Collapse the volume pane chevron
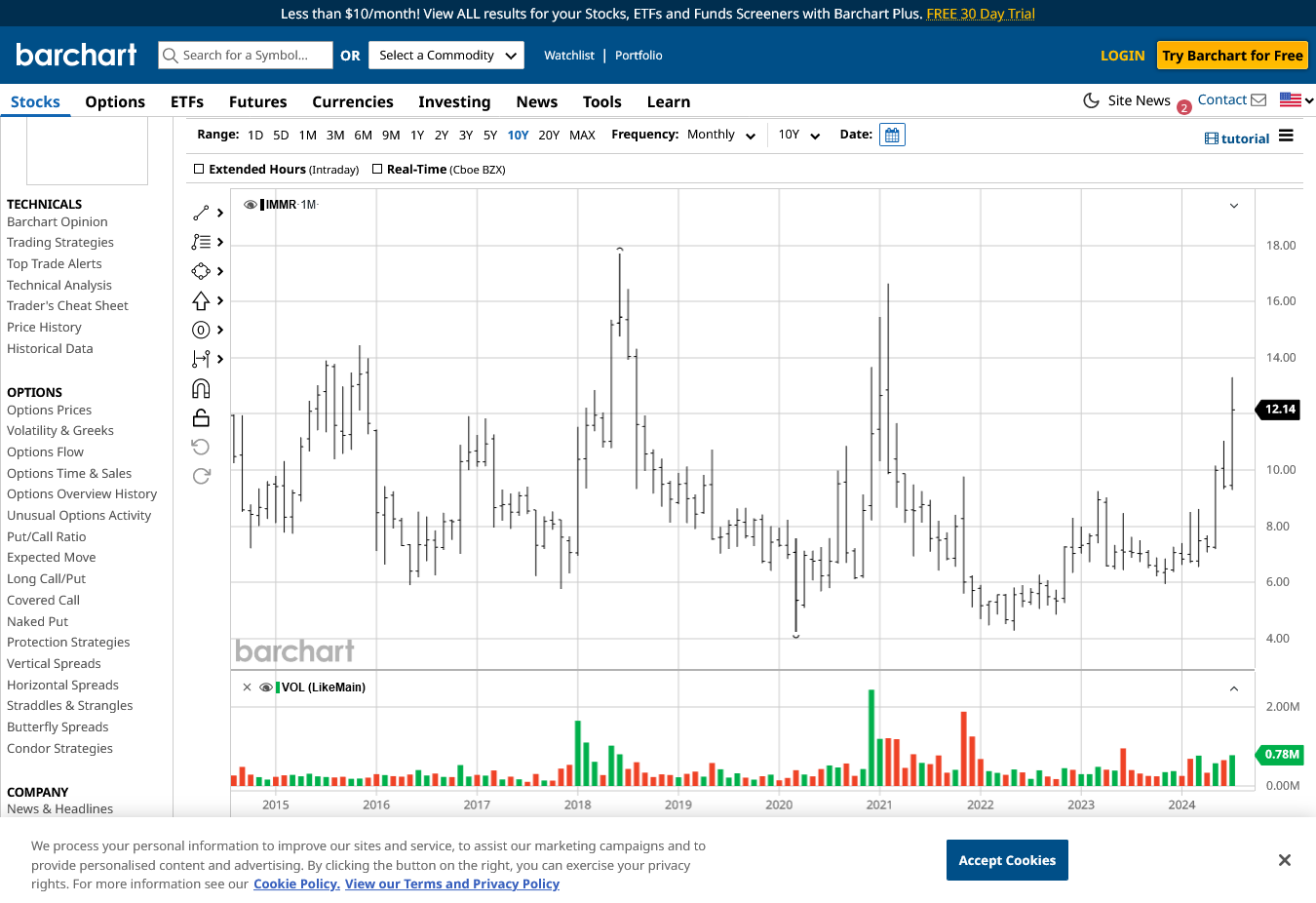The height and width of the screenshot is (903, 1316). pyautogui.click(x=1234, y=688)
